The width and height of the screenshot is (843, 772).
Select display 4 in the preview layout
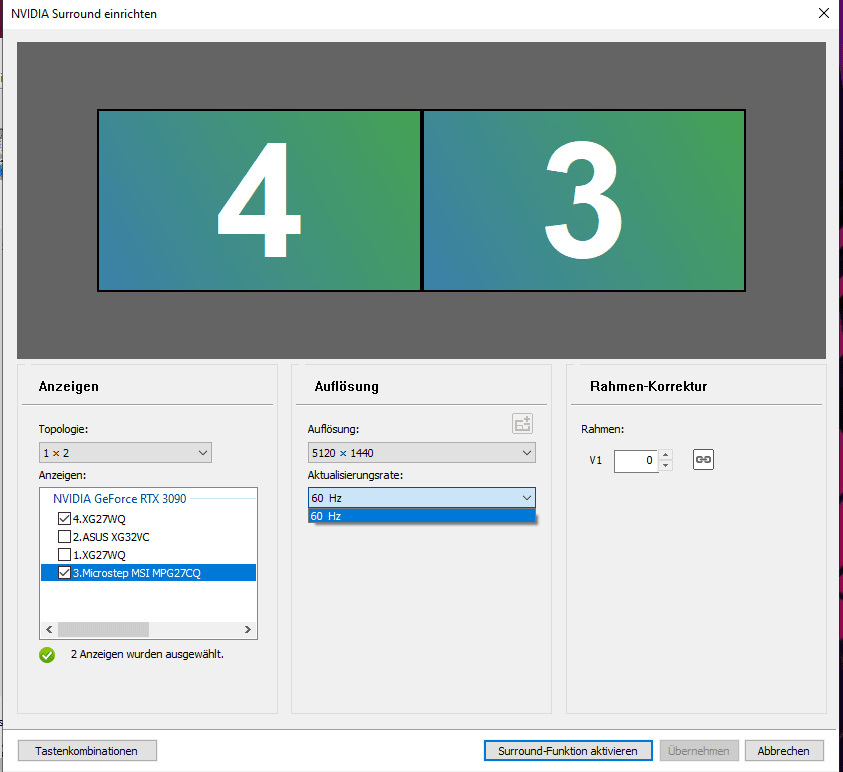pyautogui.click(x=259, y=200)
